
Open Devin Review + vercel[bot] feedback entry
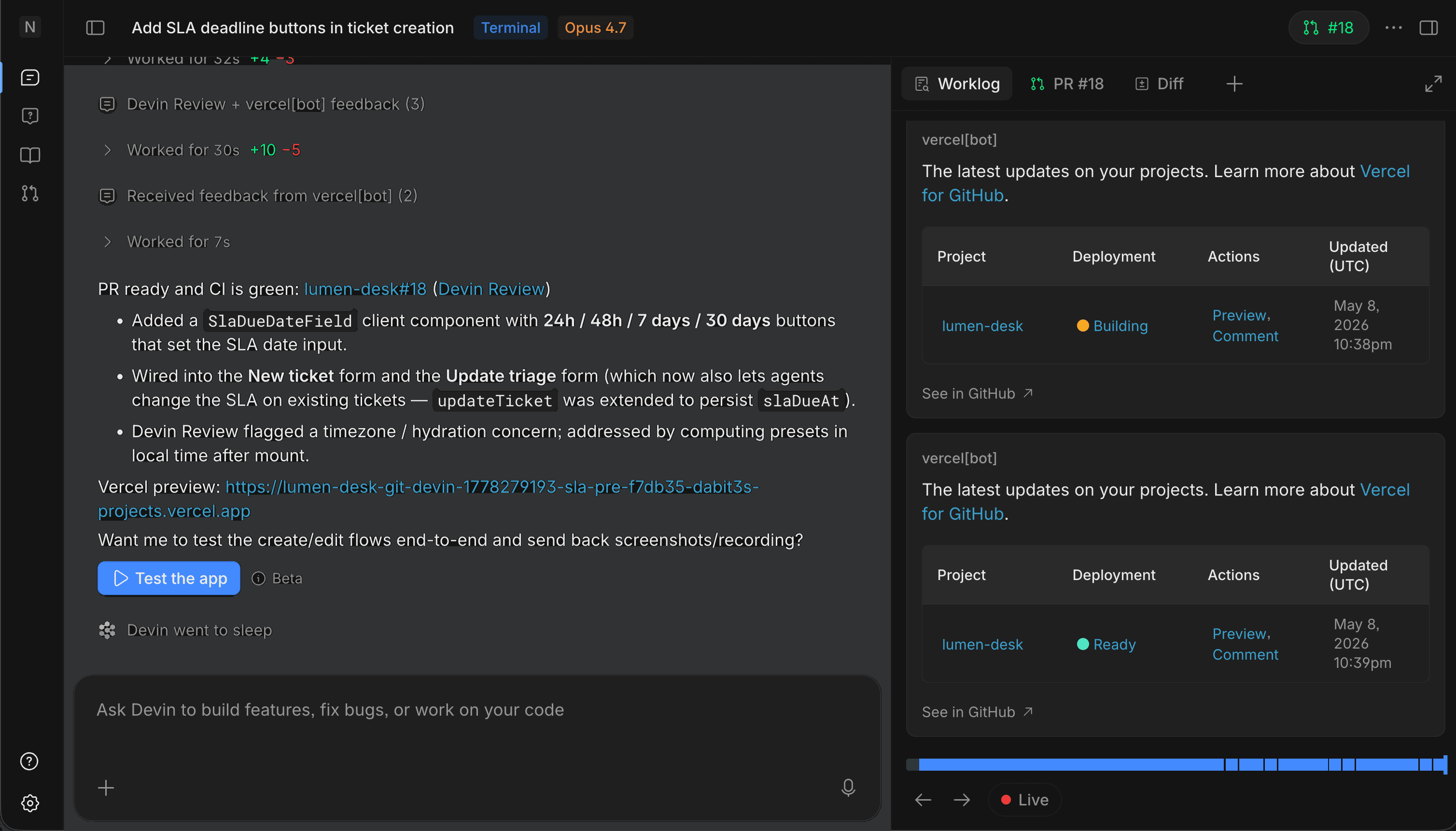click(x=262, y=104)
